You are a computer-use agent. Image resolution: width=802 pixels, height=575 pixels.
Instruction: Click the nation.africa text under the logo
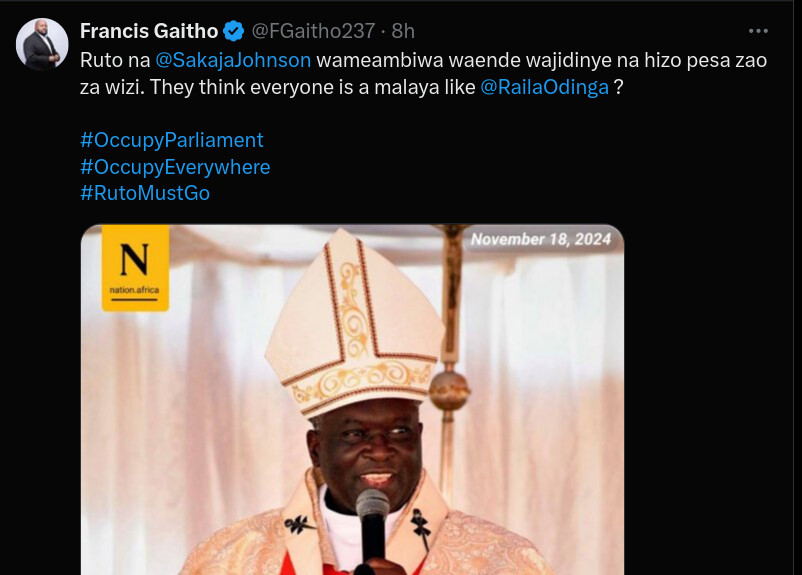(x=134, y=294)
